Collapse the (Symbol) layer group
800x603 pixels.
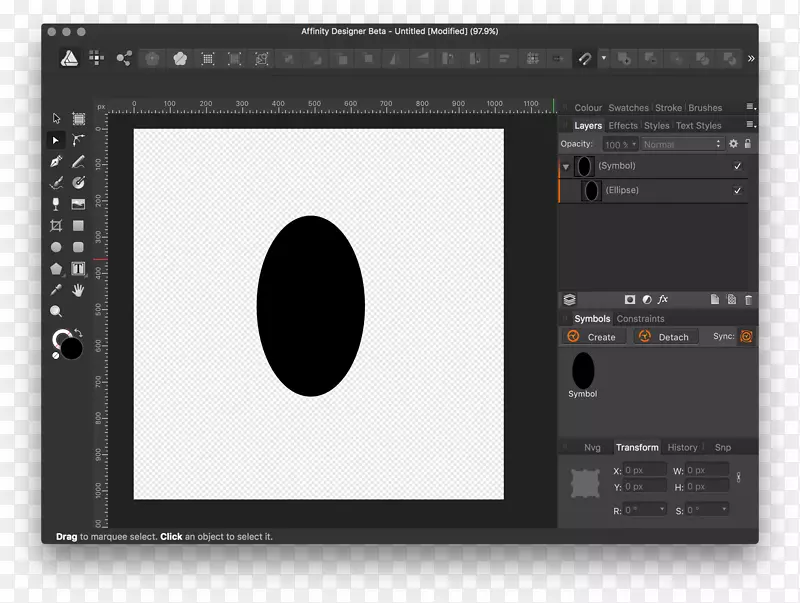tap(566, 167)
